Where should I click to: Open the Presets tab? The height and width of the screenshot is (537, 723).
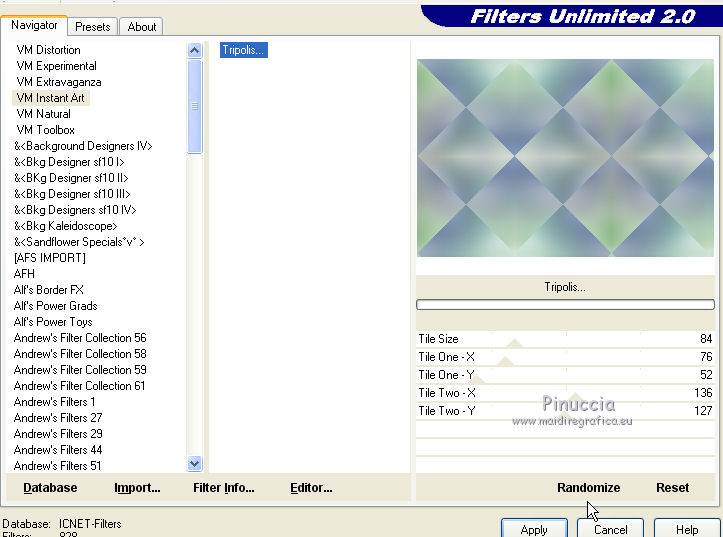[x=93, y=27]
